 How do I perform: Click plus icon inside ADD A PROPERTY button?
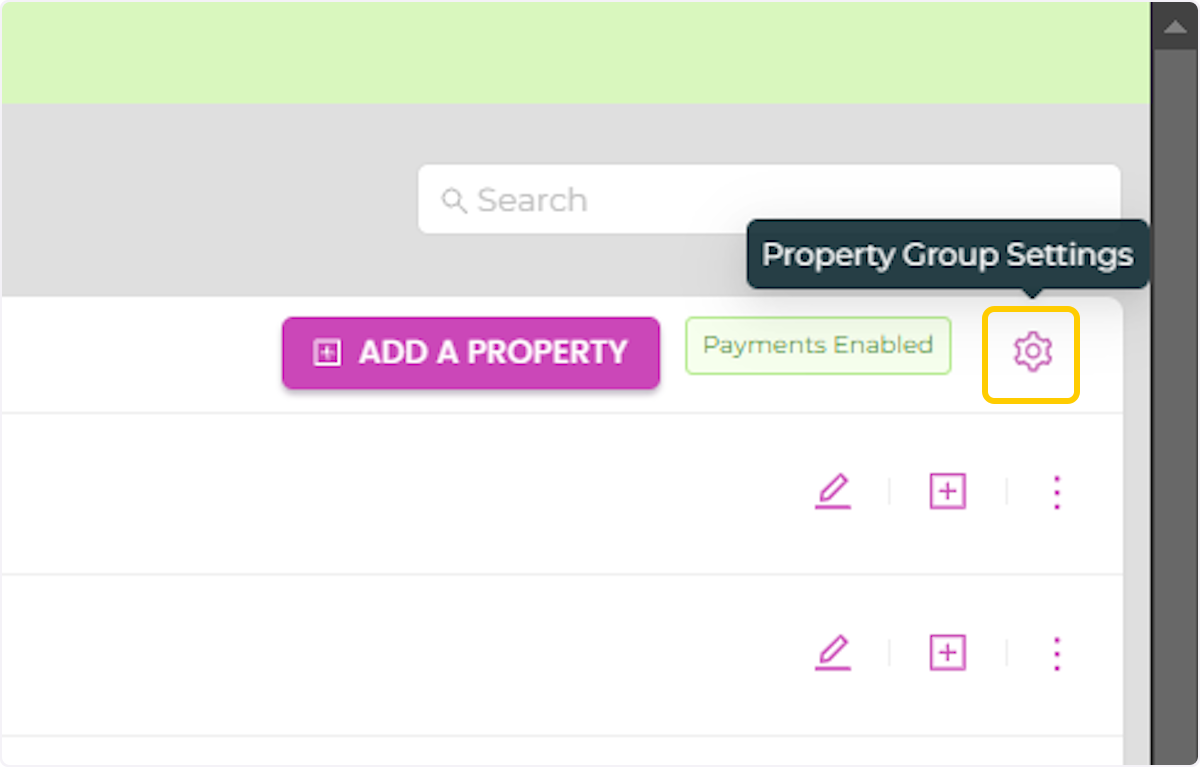(x=327, y=352)
